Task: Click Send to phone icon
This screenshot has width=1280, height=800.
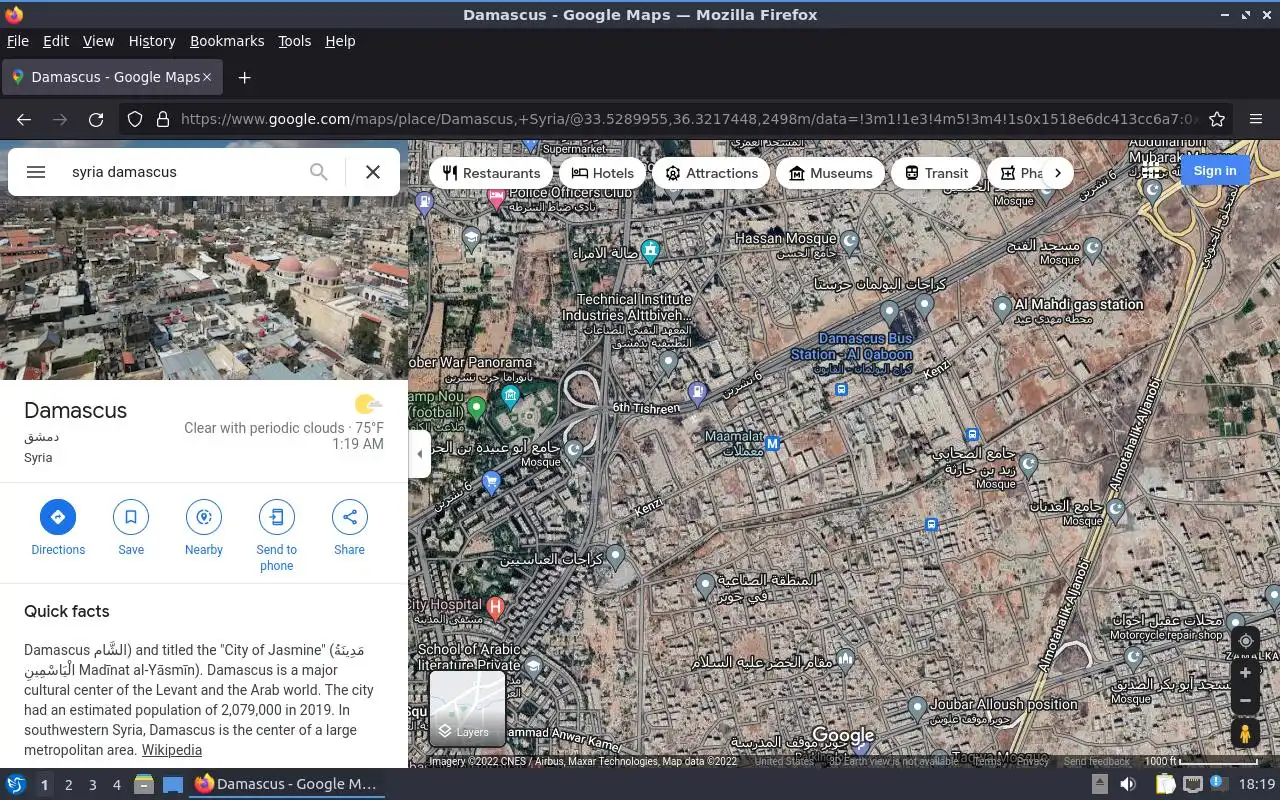Action: [277, 517]
